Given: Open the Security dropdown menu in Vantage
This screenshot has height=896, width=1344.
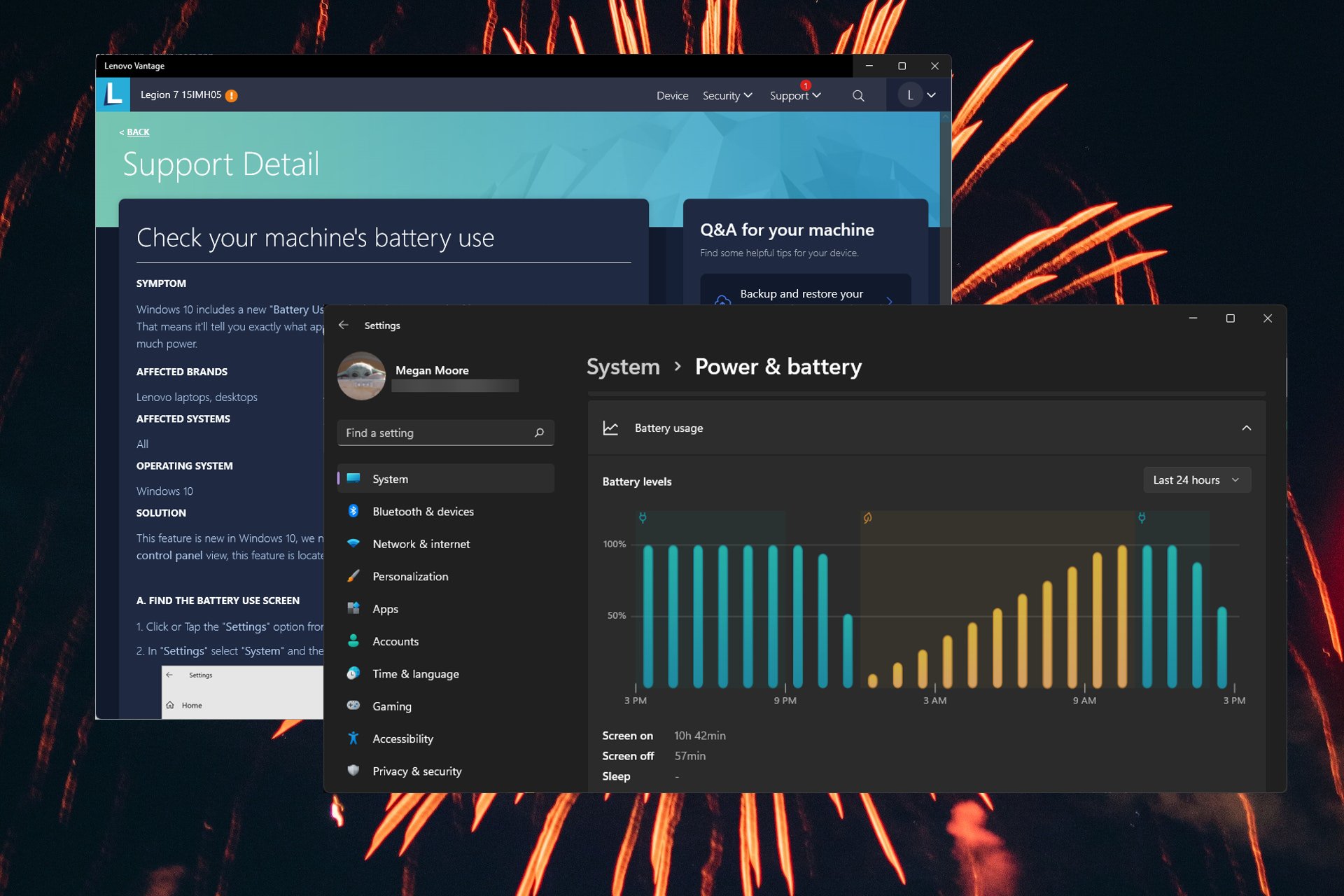Looking at the screenshot, I should [727, 96].
